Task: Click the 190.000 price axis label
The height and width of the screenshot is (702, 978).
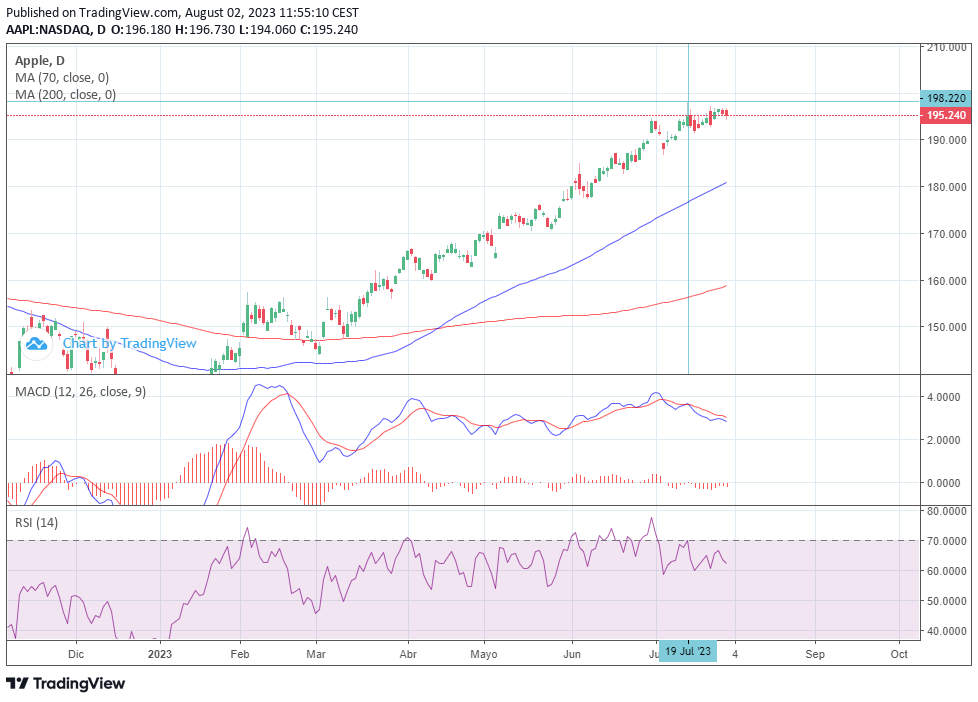Action: [947, 140]
